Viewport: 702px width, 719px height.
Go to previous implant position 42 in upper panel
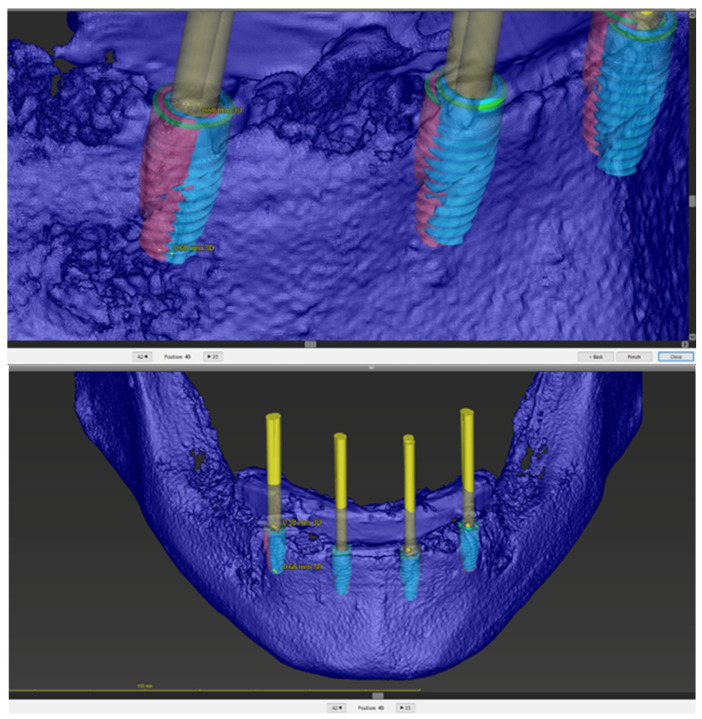(x=142, y=357)
